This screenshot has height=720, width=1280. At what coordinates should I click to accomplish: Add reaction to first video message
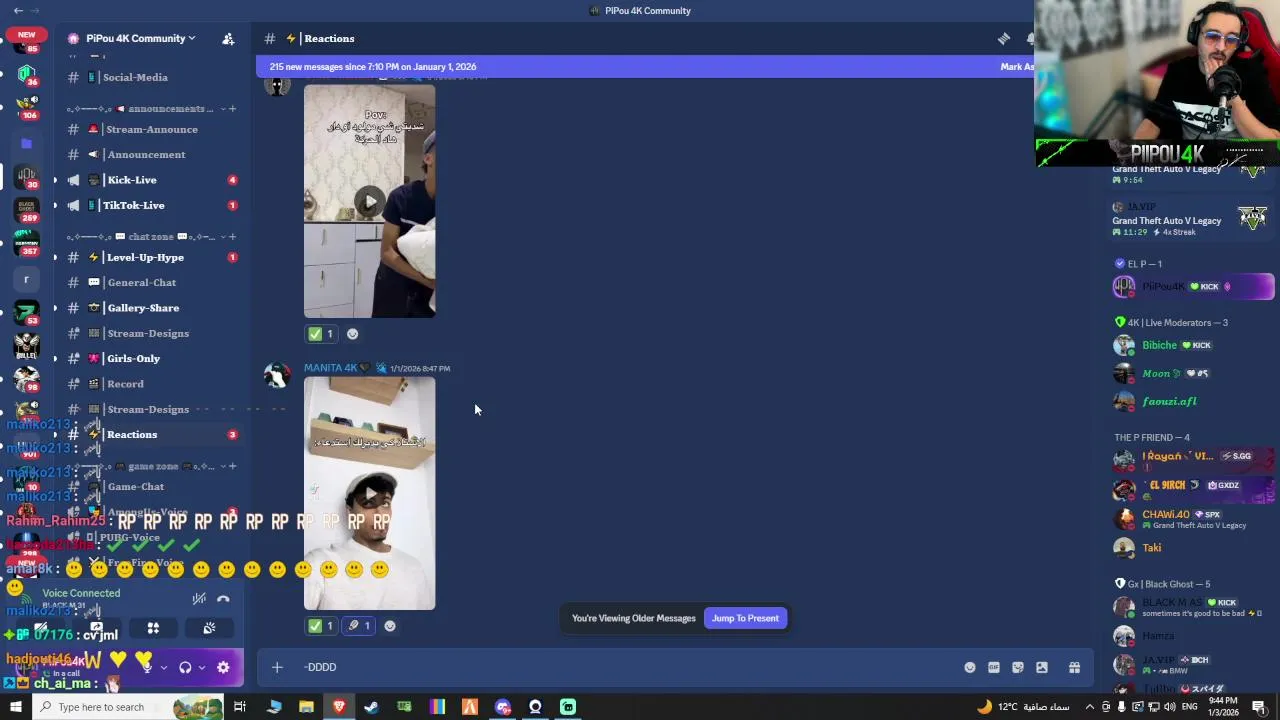tap(352, 334)
